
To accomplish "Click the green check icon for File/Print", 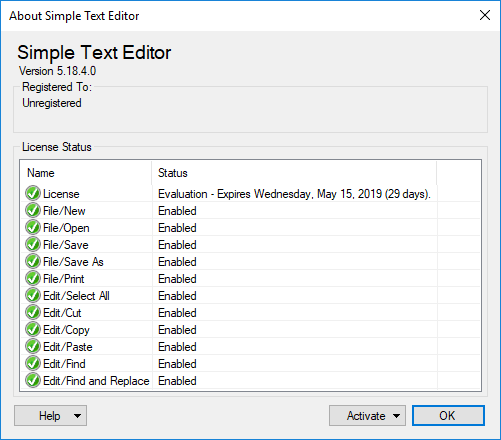I will [x=33, y=278].
